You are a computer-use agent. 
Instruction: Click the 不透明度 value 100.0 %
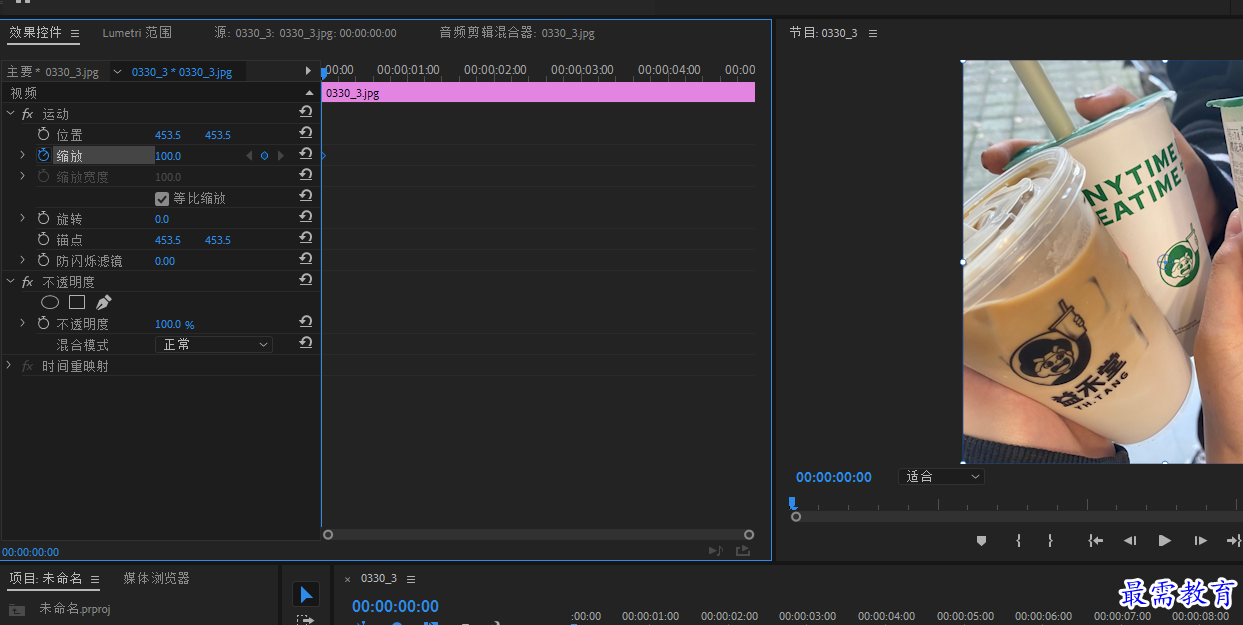click(175, 324)
